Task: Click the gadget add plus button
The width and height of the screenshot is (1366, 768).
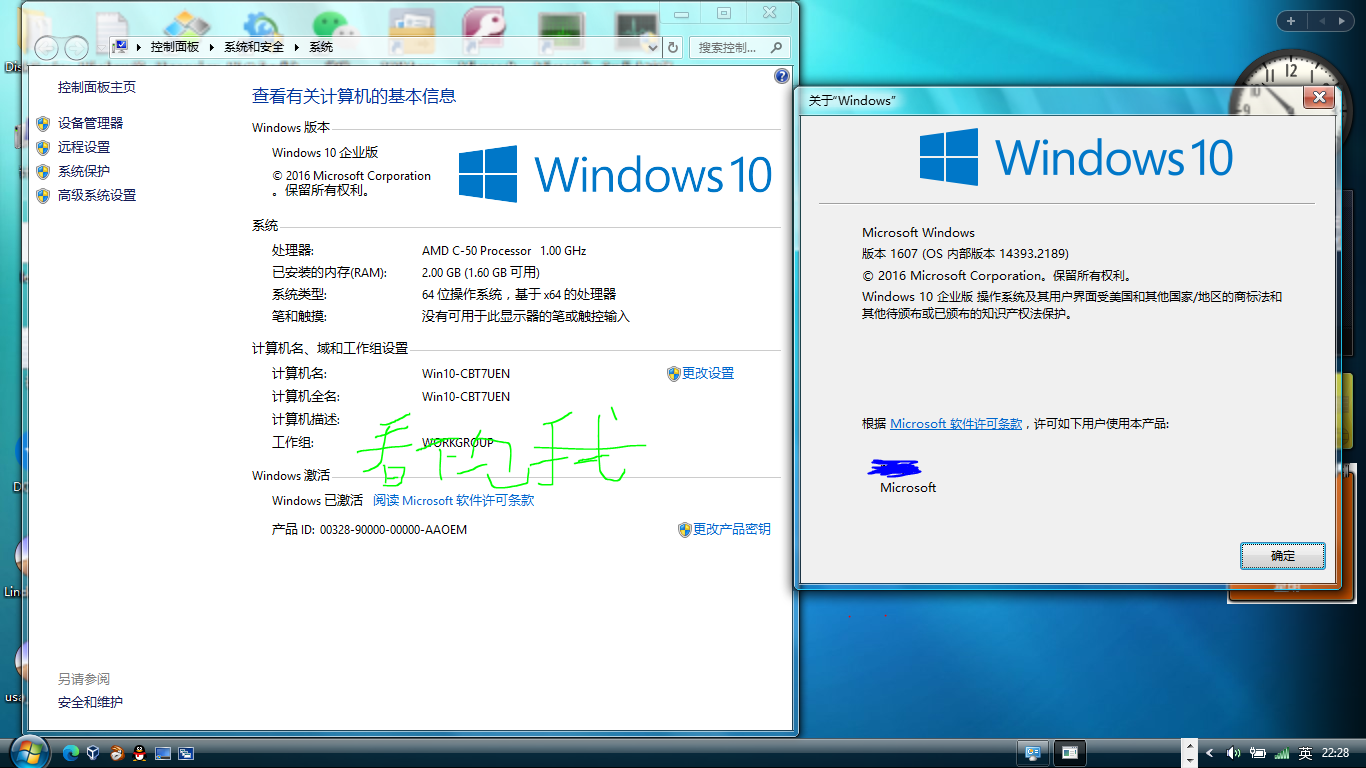Action: pyautogui.click(x=1291, y=20)
